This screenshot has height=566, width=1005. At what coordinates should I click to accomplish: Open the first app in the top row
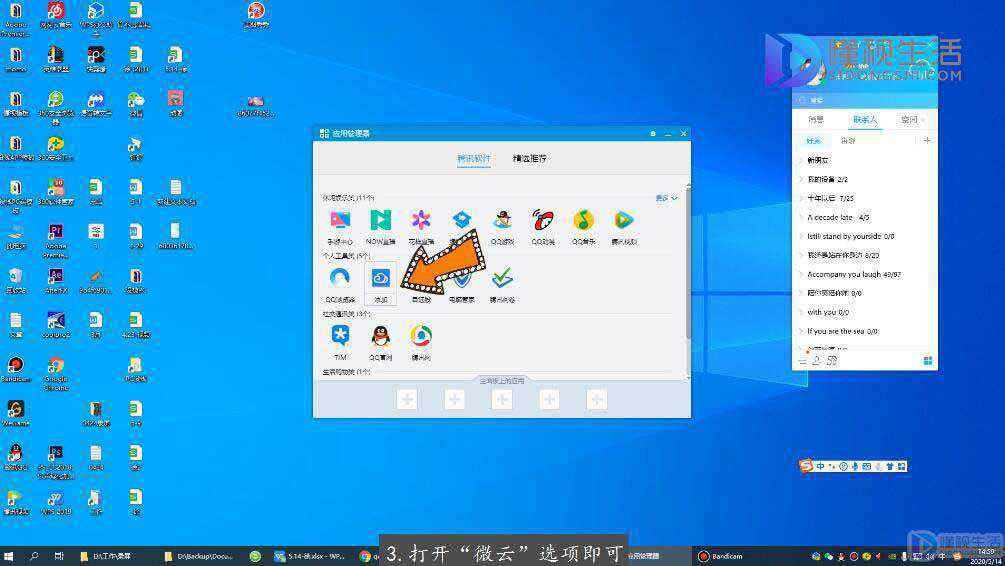pos(340,221)
